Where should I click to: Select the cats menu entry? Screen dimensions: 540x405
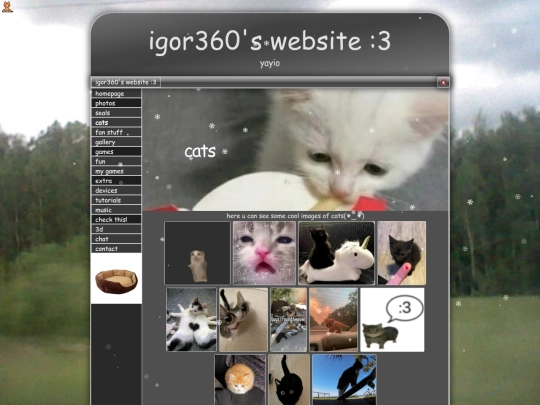(x=116, y=122)
